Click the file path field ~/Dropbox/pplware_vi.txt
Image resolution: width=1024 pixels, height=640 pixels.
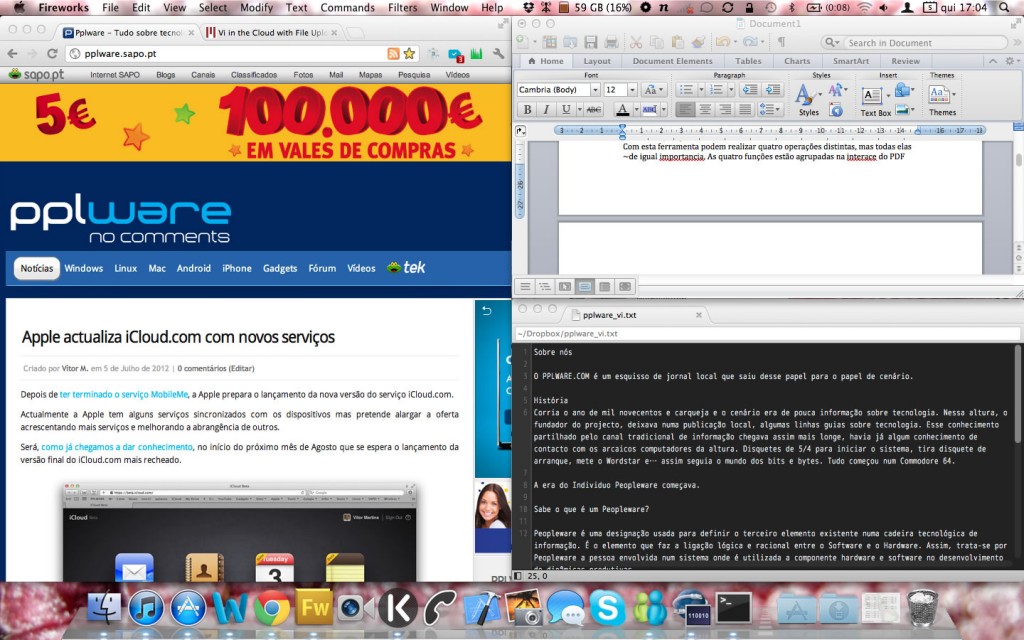[x=767, y=333]
